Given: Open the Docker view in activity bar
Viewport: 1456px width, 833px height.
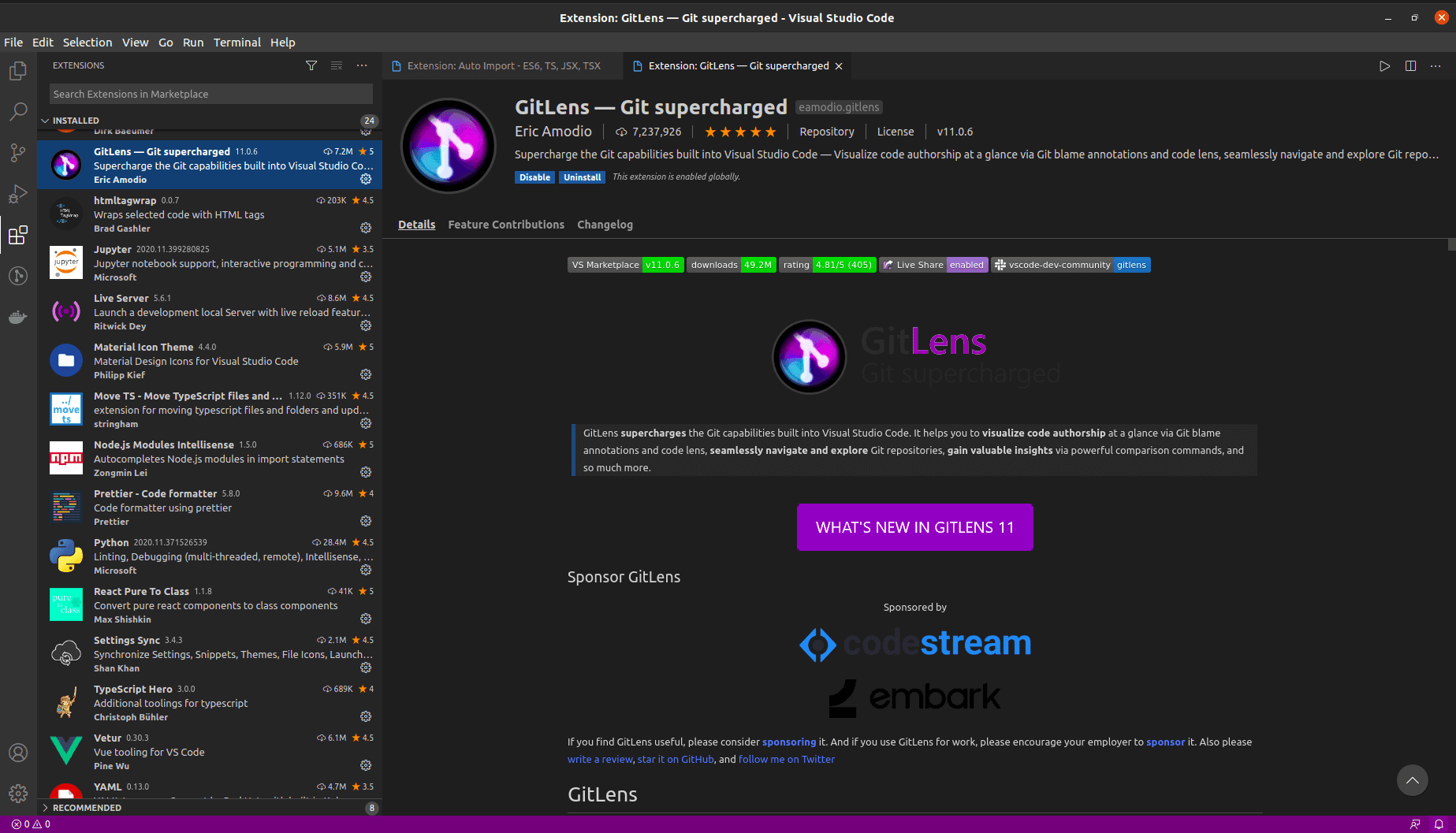Looking at the screenshot, I should pos(18,317).
